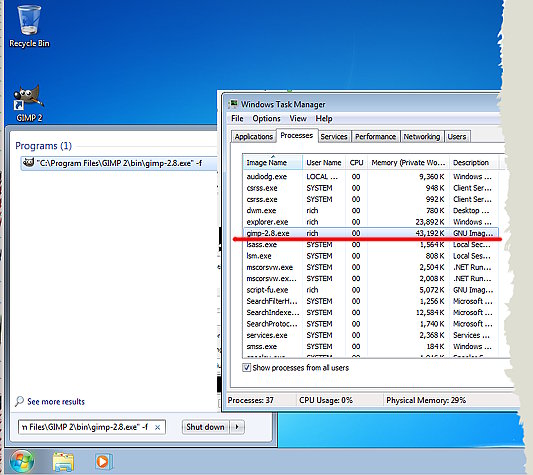Viewport: 533px width, 475px height.
Task: Open the File menu in Task Manager
Action: coord(237,118)
